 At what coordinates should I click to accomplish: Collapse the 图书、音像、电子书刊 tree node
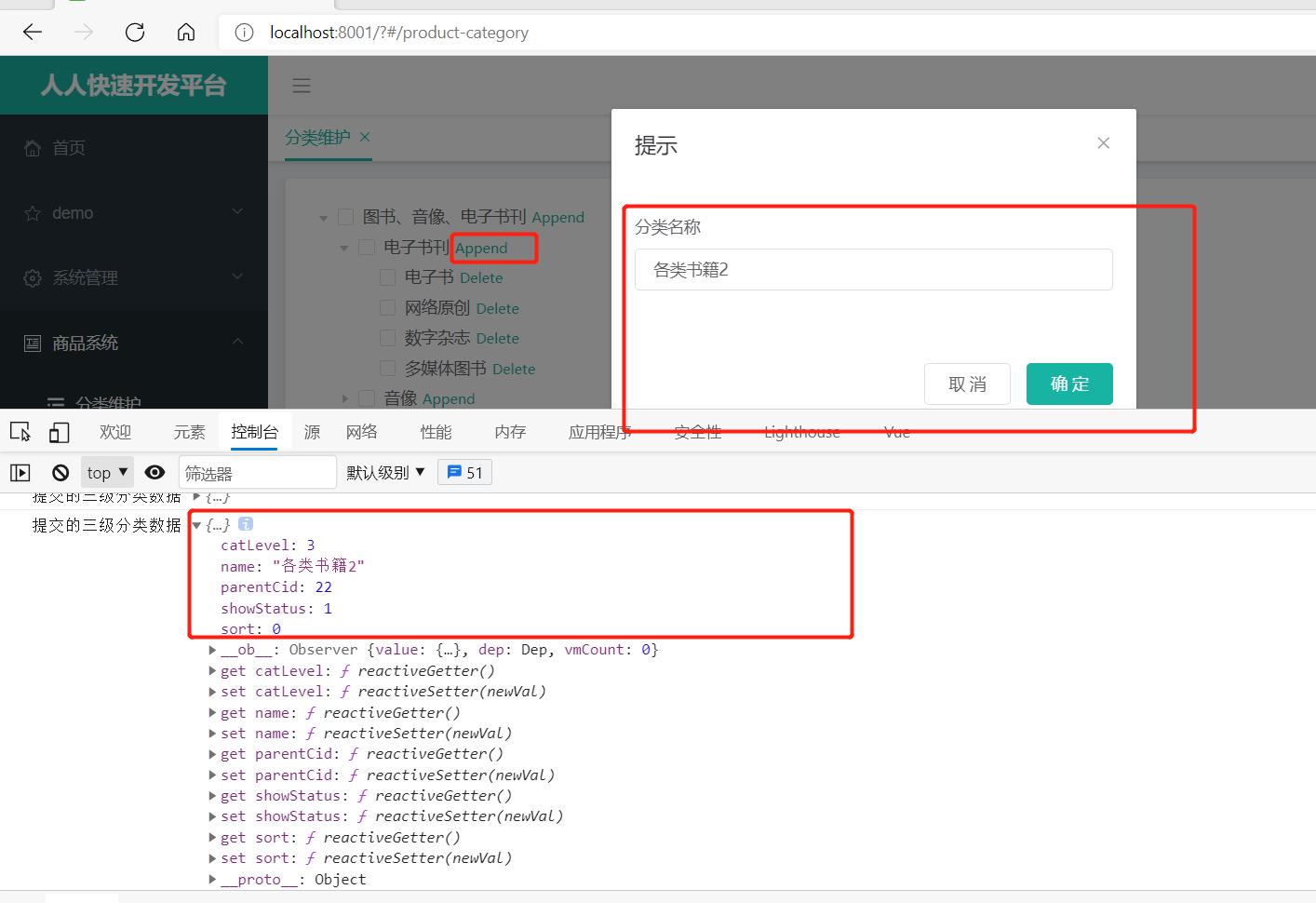point(324,218)
